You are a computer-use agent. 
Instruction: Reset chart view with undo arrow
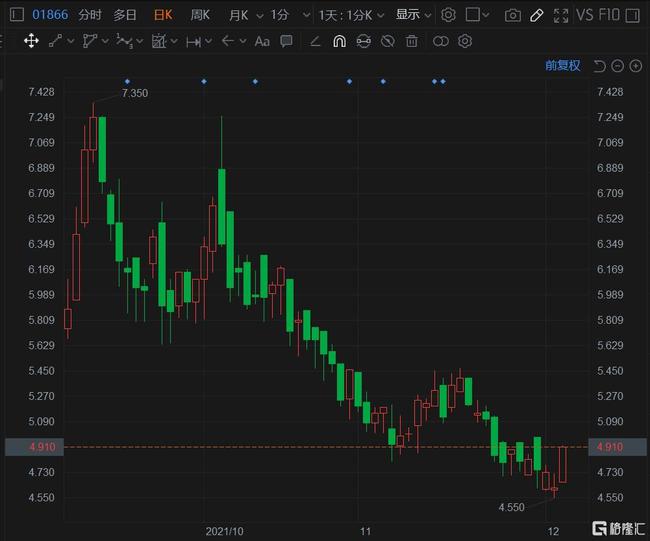point(599,66)
